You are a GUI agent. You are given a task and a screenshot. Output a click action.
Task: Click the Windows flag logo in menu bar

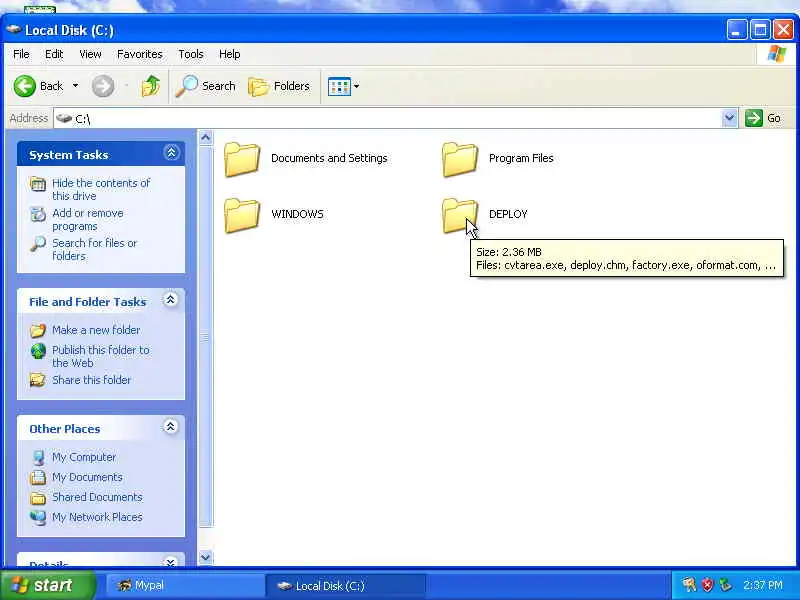(777, 54)
